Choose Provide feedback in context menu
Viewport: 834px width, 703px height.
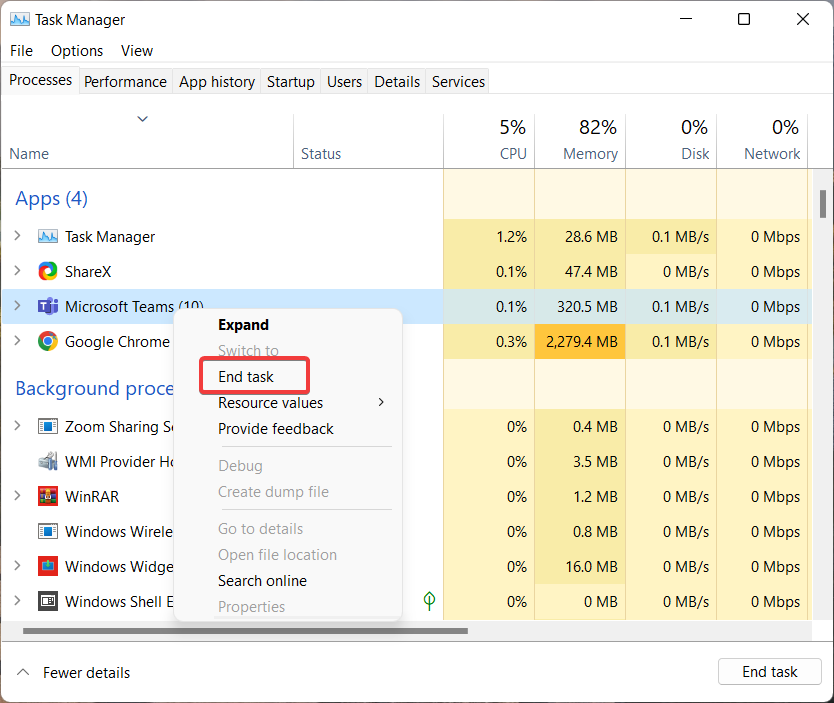point(276,429)
